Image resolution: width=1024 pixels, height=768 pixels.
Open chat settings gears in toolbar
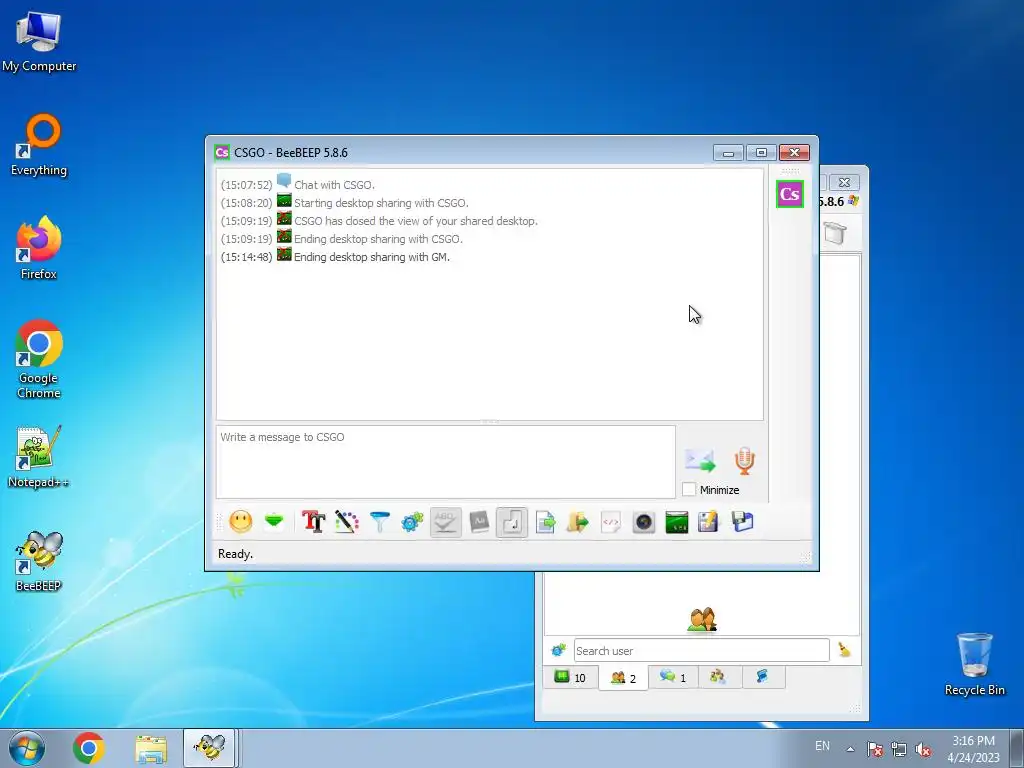412,522
